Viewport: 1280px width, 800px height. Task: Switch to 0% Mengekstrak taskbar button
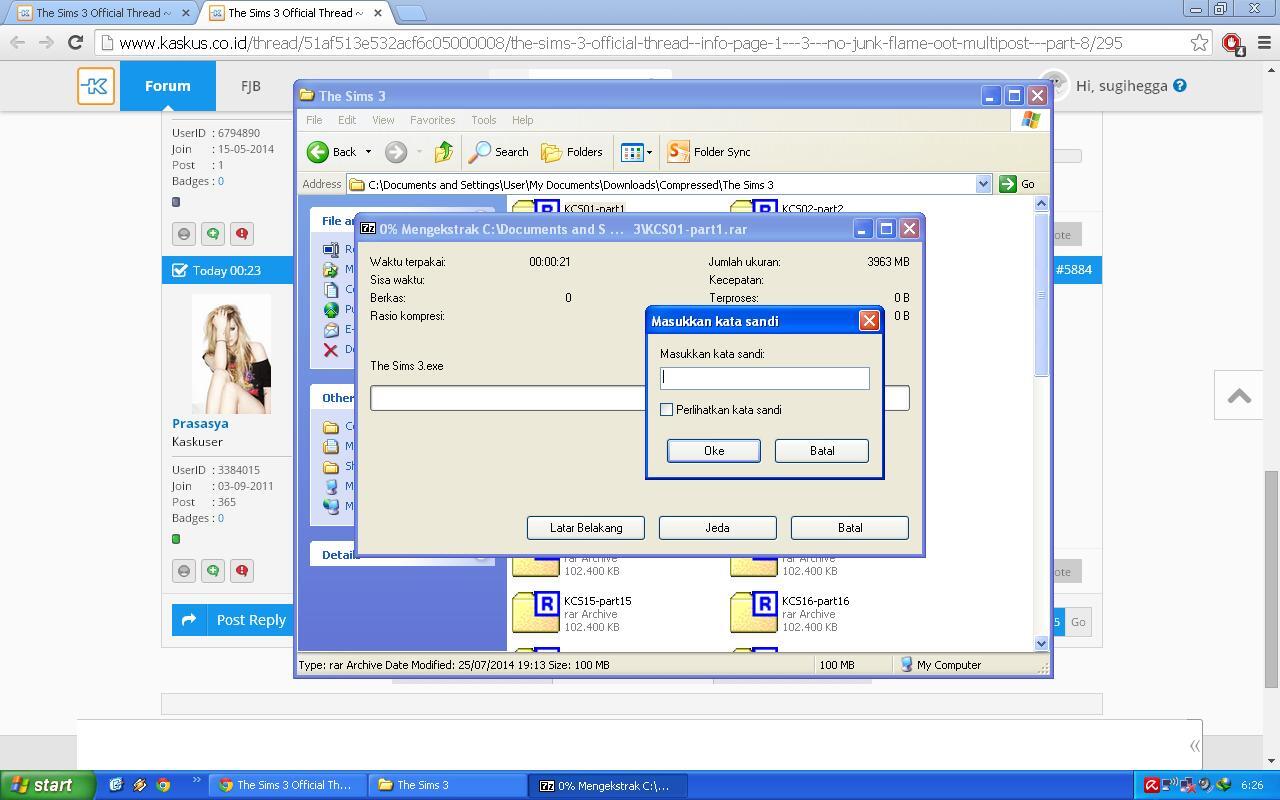[608, 786]
